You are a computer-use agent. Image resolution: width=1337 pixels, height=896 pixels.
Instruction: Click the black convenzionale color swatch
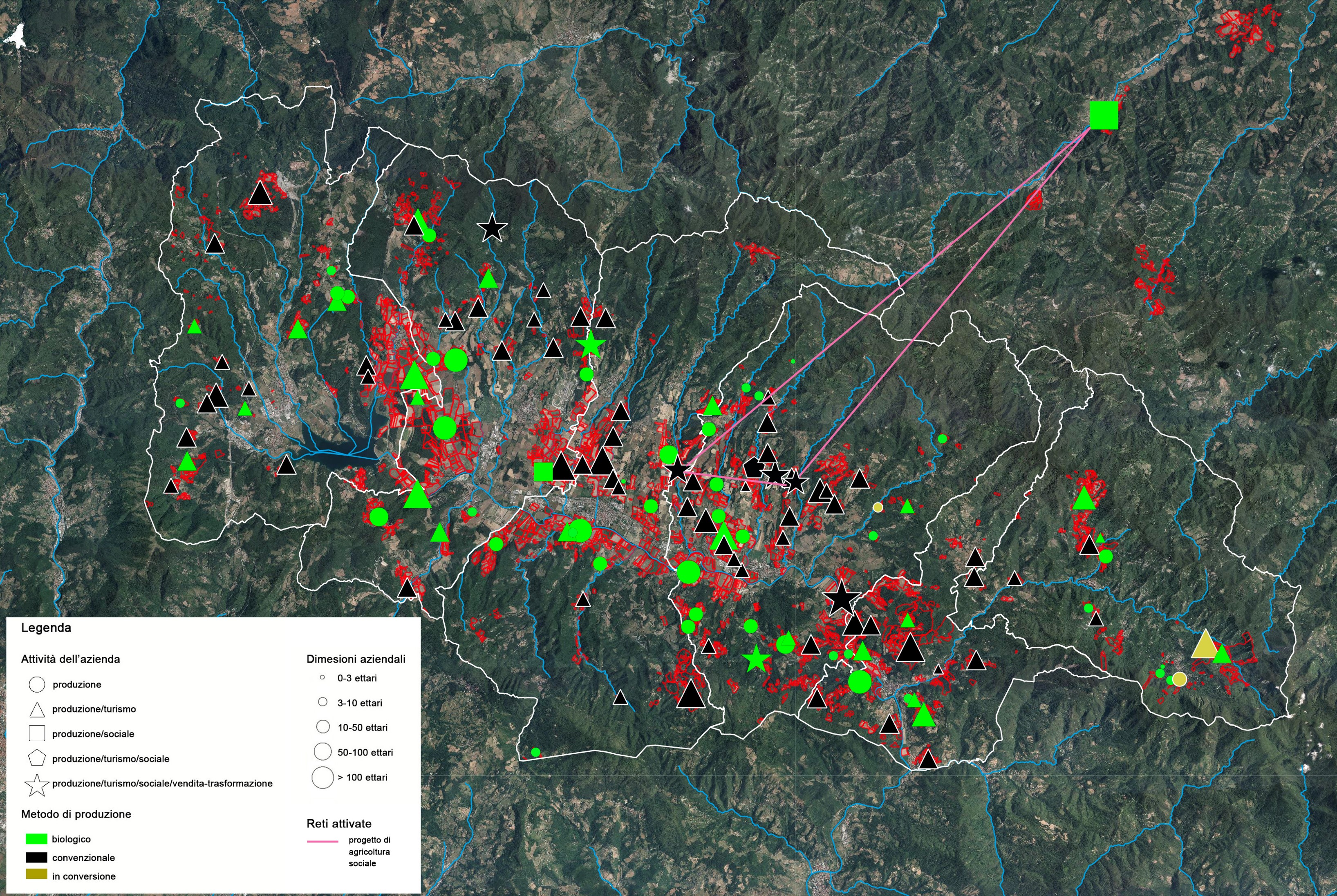pos(37,857)
